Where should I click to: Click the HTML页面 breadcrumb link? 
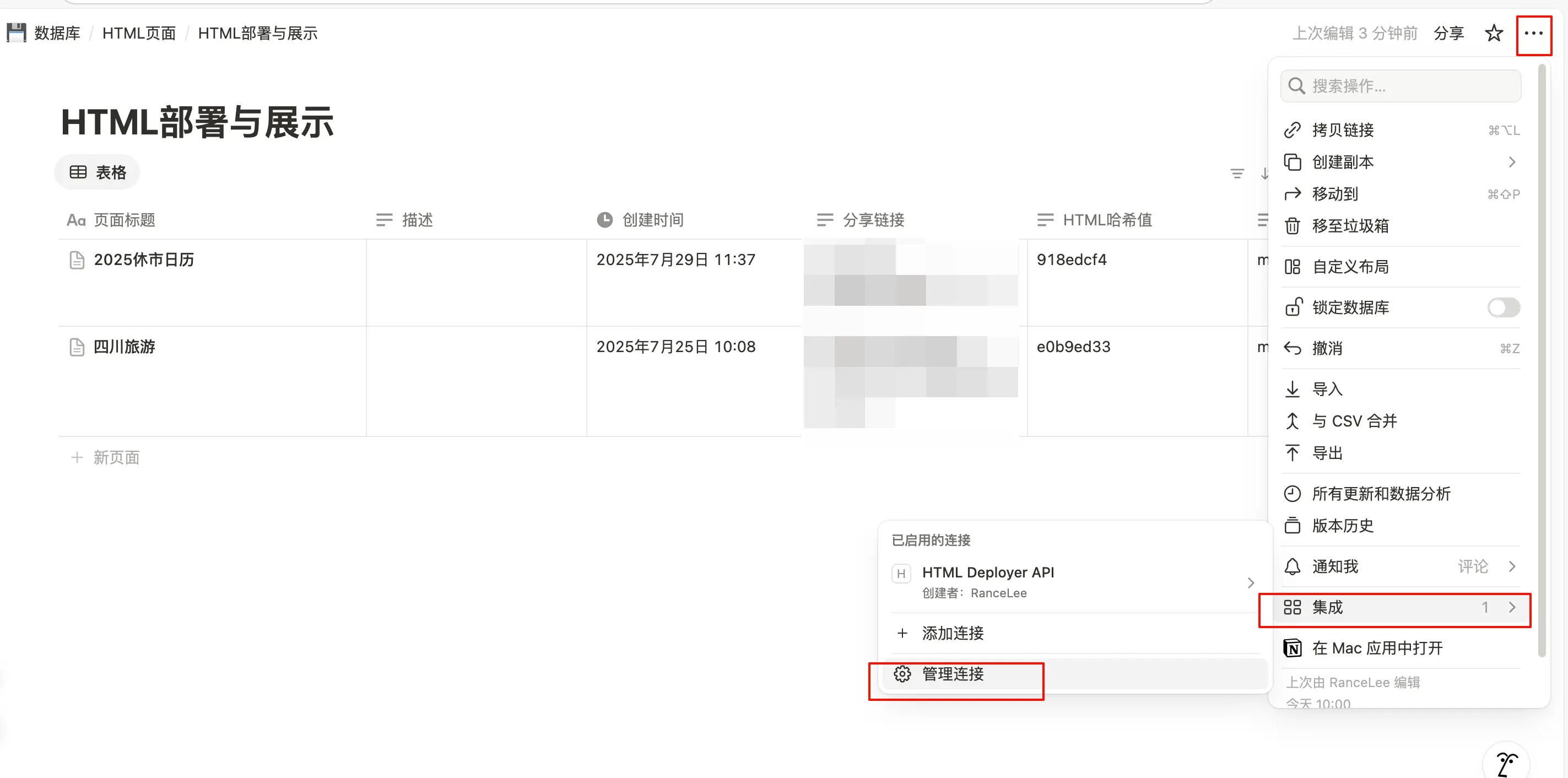coord(139,34)
